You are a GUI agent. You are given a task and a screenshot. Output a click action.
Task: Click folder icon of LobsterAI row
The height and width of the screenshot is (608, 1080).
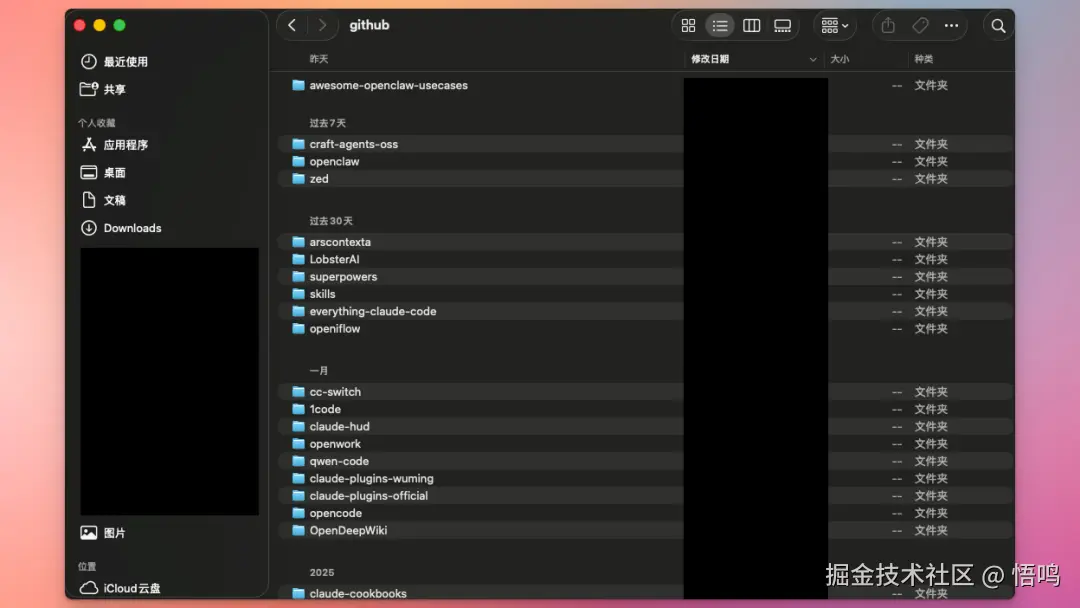(298, 259)
